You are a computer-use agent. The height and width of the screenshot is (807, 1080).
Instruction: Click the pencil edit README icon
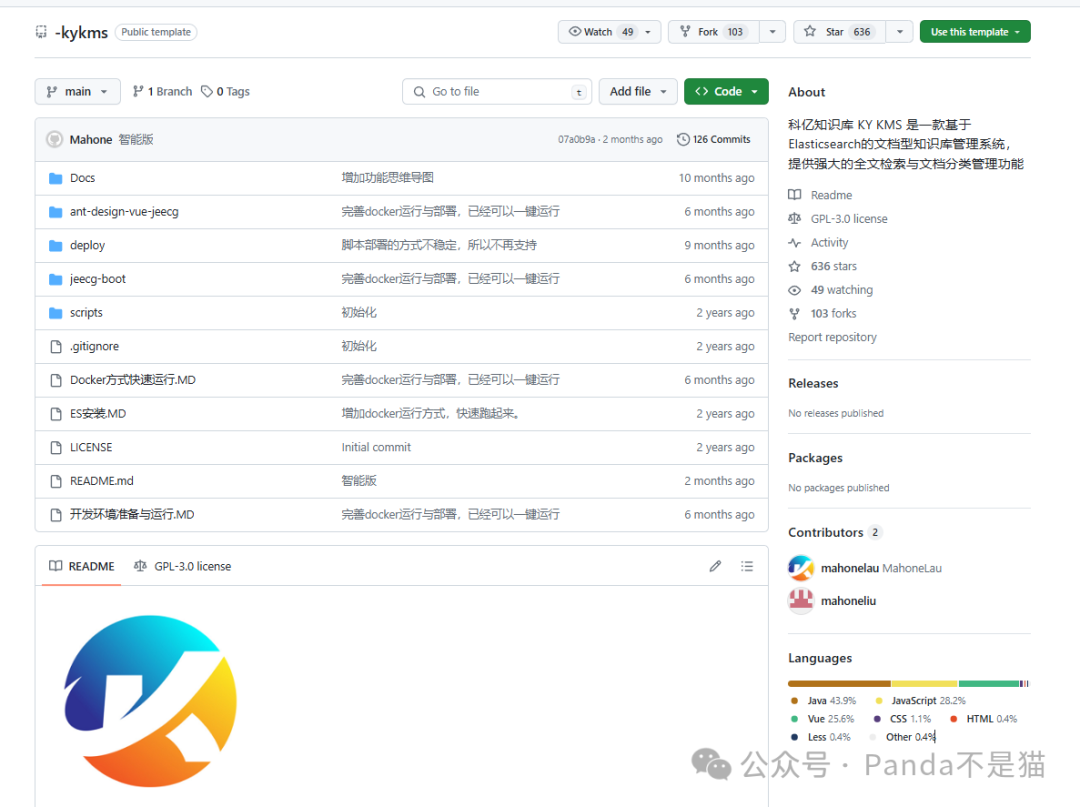[716, 566]
